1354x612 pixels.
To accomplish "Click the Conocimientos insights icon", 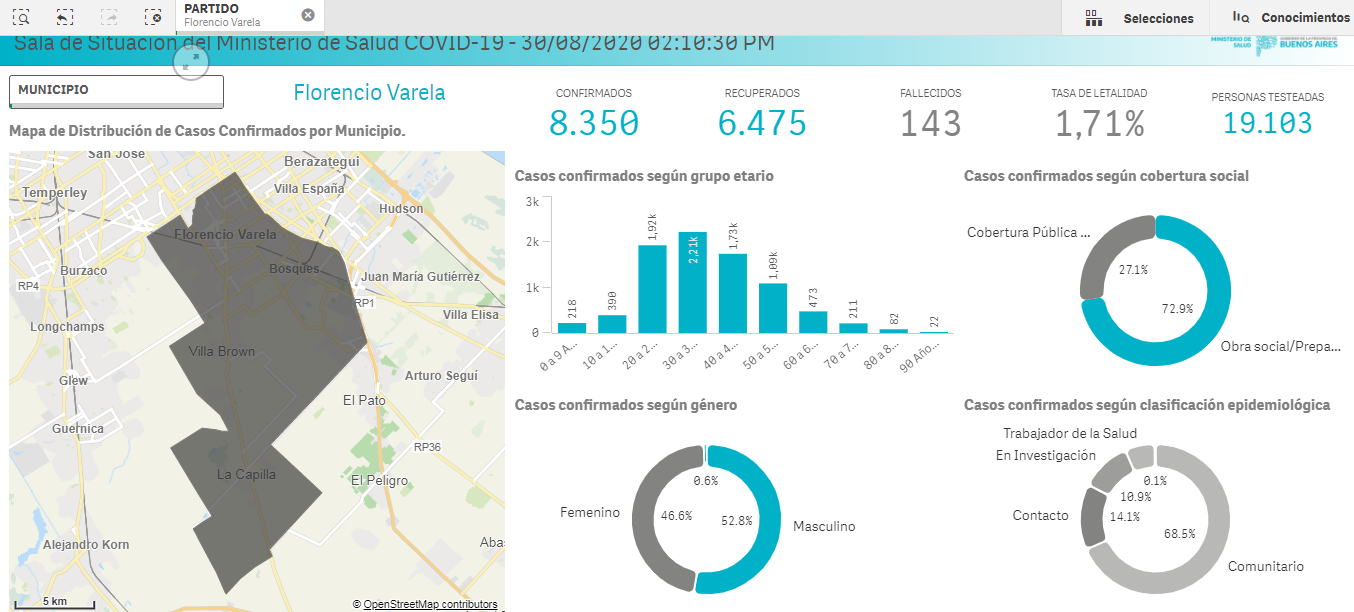I will pyautogui.click(x=1240, y=17).
